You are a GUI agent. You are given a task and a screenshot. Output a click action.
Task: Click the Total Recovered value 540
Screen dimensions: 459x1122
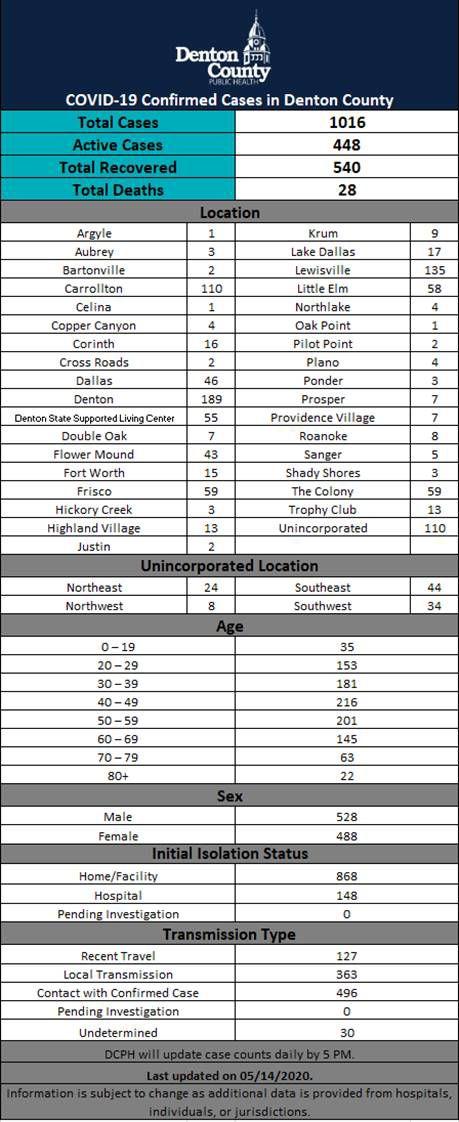tap(347, 167)
